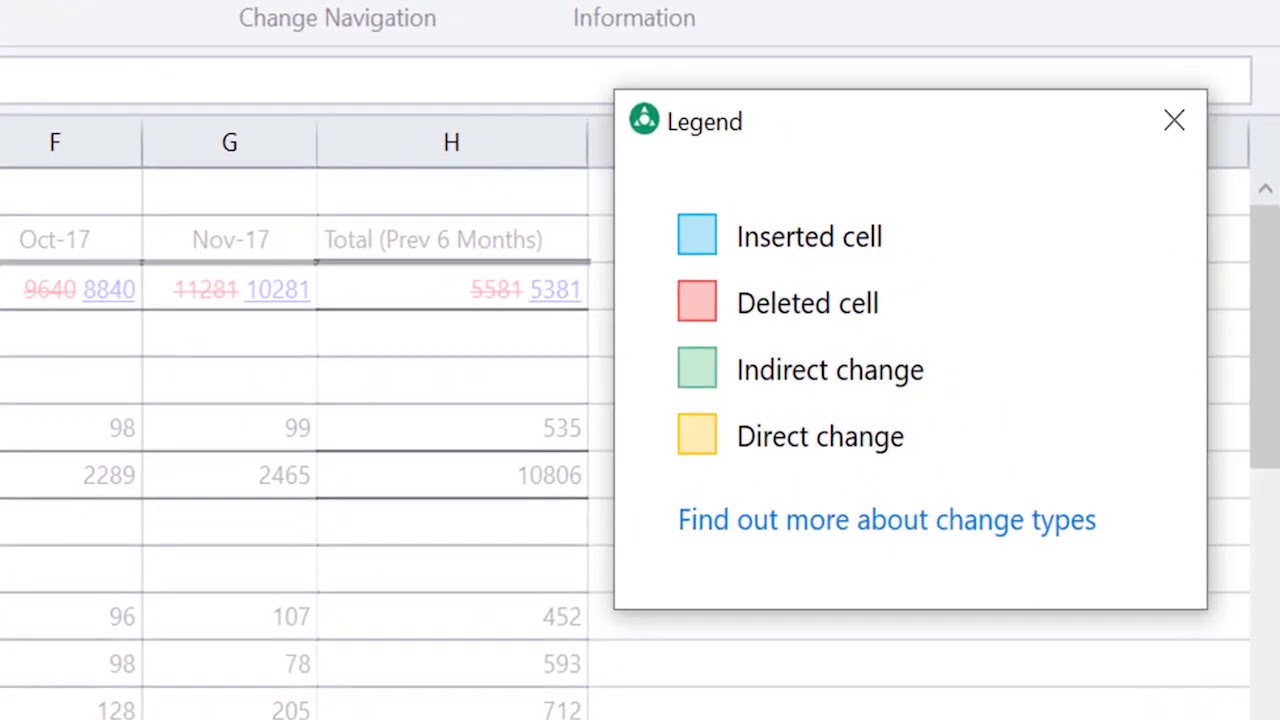Select cell with value 712

[x=452, y=705]
